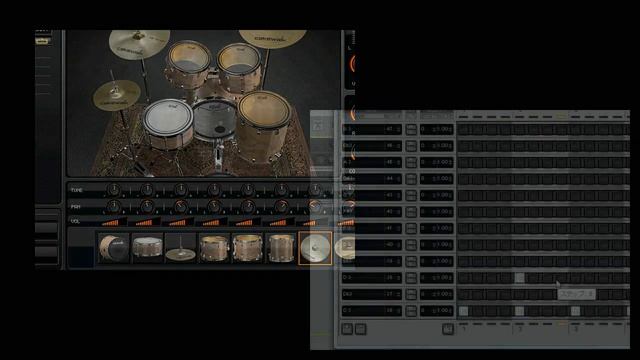Toggle the lit step in the D 2 row

point(519,278)
